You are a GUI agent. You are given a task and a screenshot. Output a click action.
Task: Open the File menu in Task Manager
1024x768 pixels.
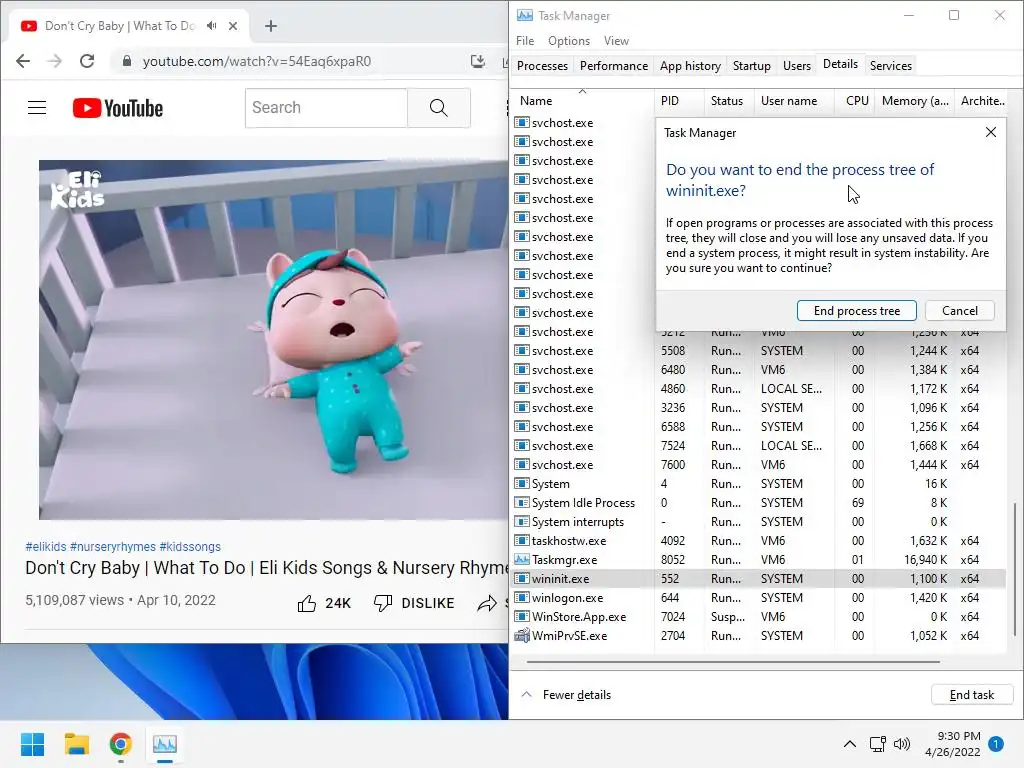pos(524,40)
